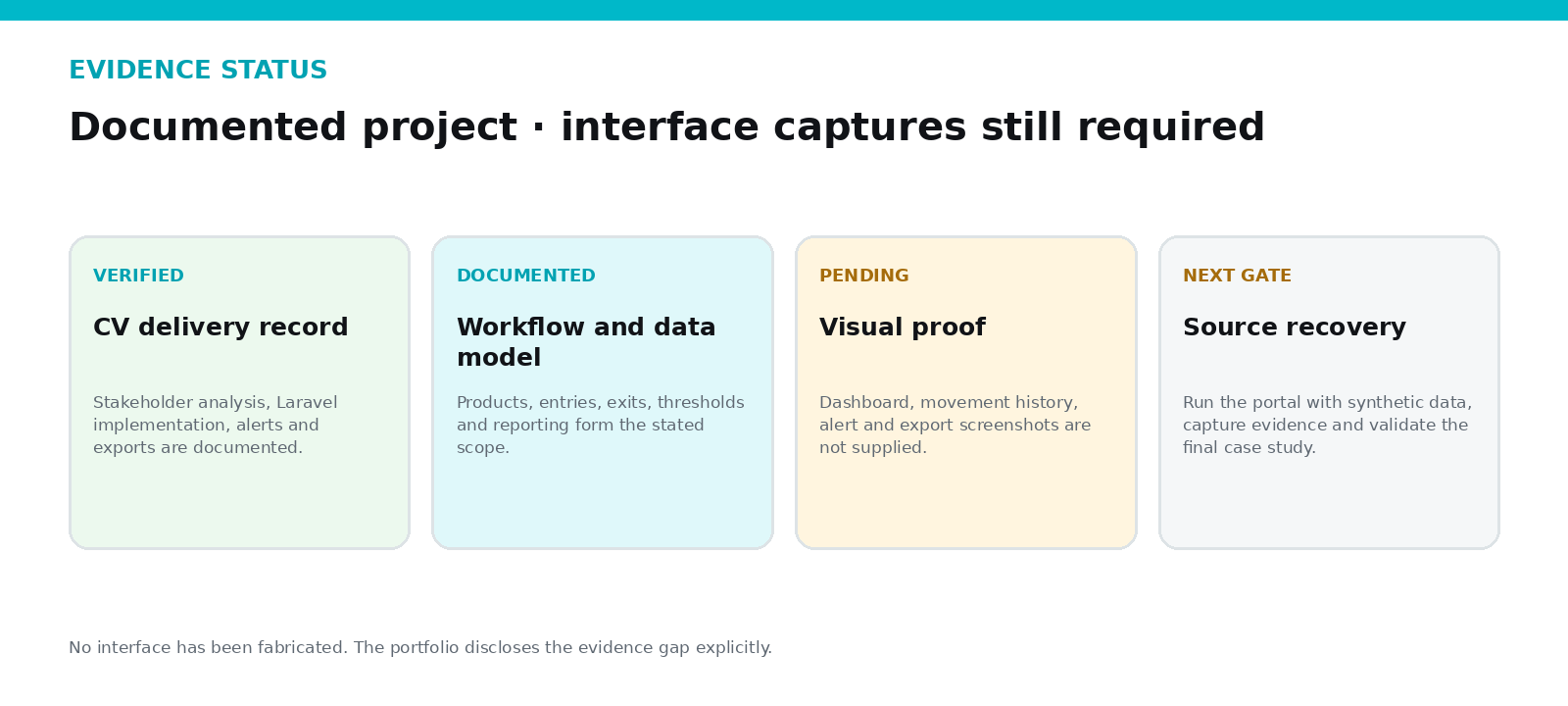Click the DOCUMENTED status label
Image resolution: width=1568 pixels, height=706 pixels.
coord(526,276)
